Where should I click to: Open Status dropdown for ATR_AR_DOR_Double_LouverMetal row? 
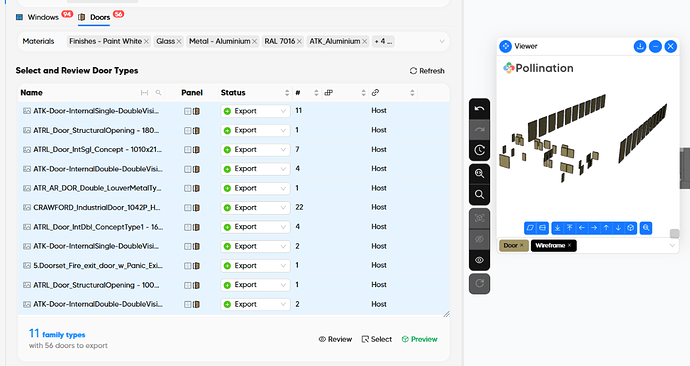255,188
